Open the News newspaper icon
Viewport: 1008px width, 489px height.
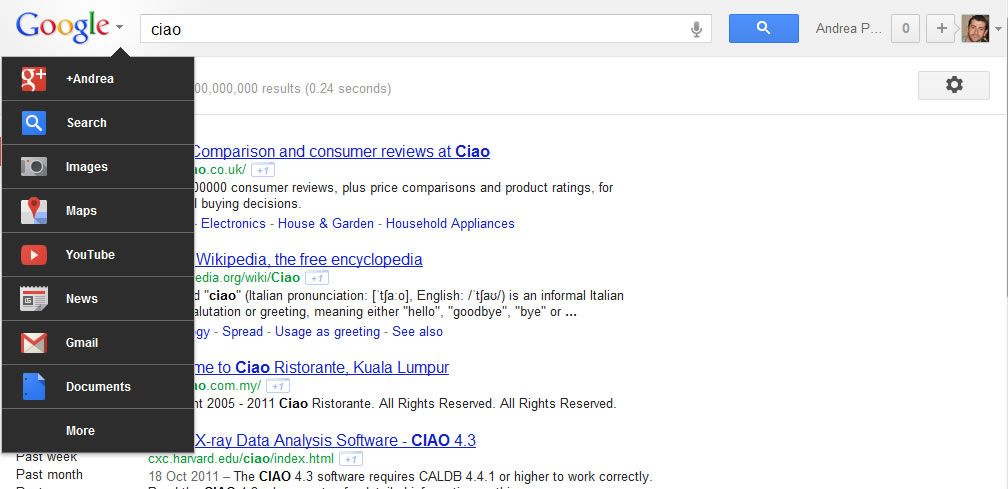point(34,299)
